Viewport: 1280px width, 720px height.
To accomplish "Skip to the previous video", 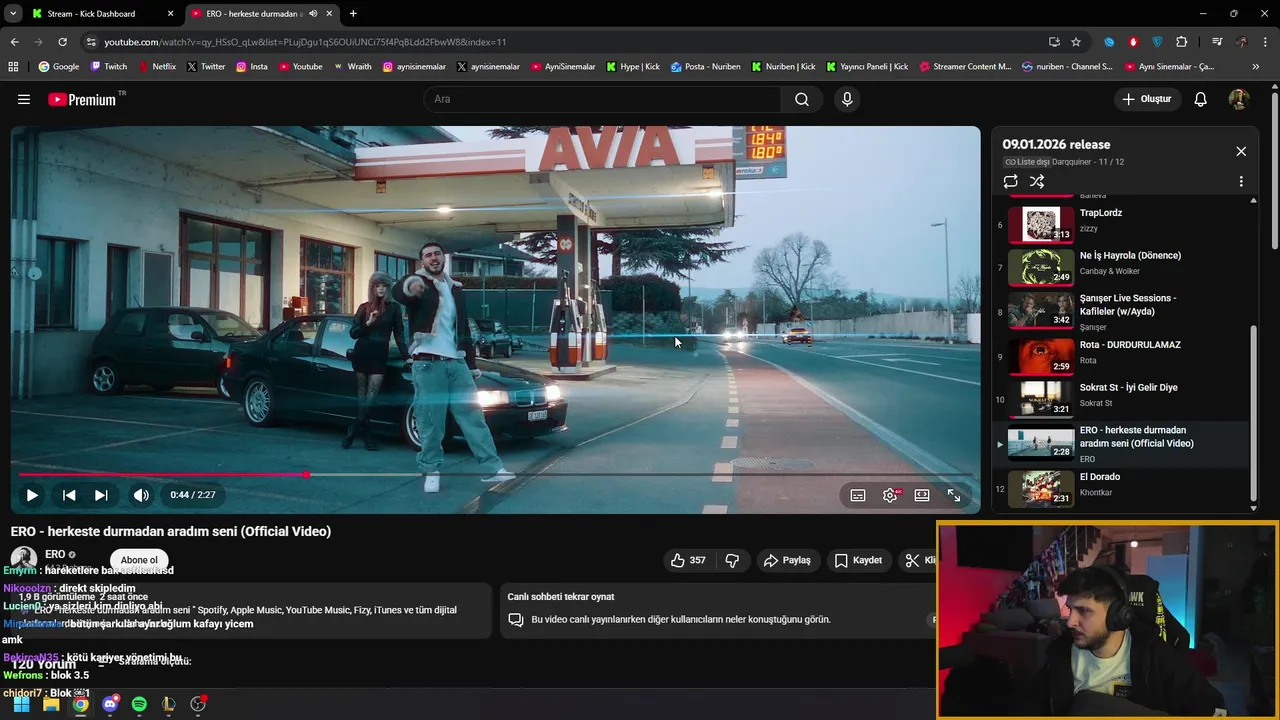I will pos(69,495).
